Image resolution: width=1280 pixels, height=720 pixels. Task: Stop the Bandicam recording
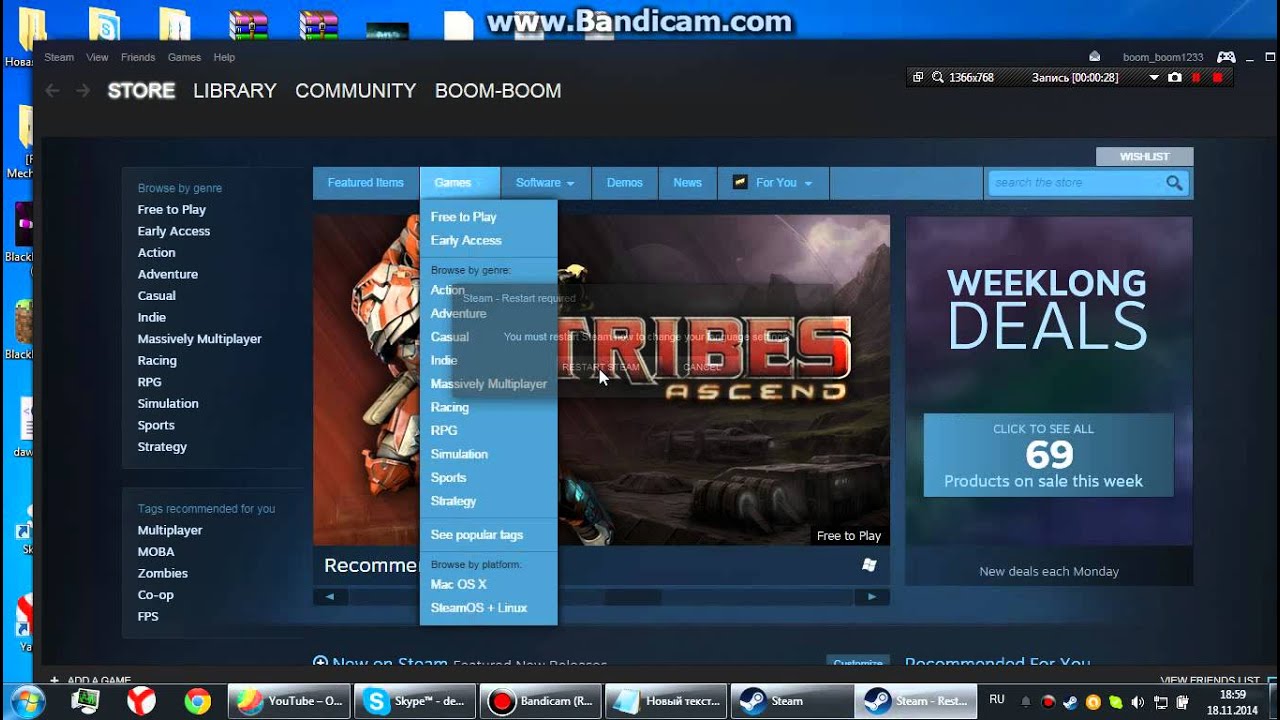coord(1217,77)
